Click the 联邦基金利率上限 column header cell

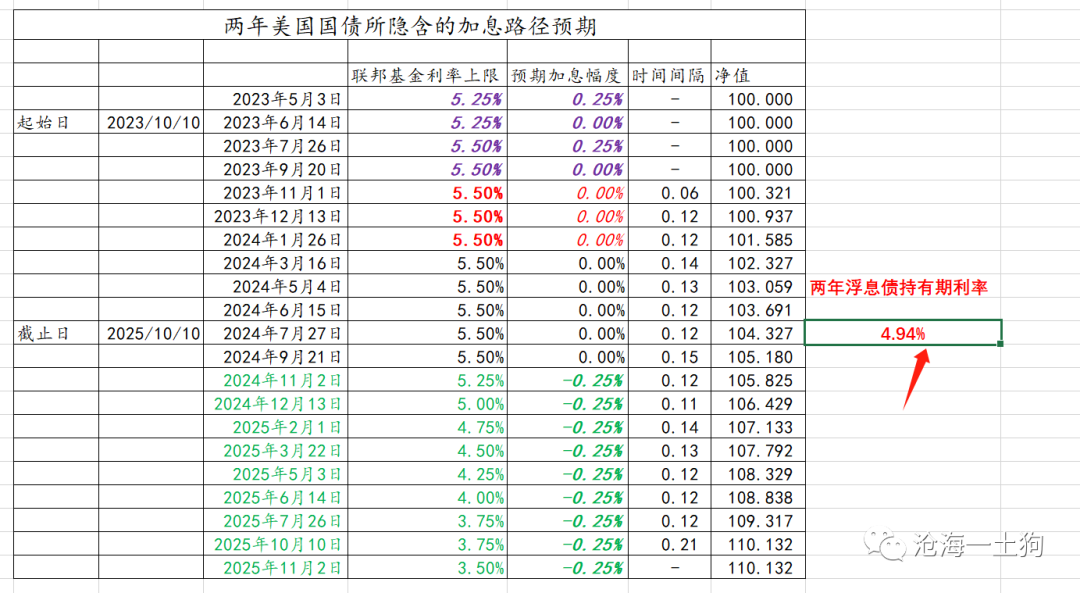coord(427,75)
